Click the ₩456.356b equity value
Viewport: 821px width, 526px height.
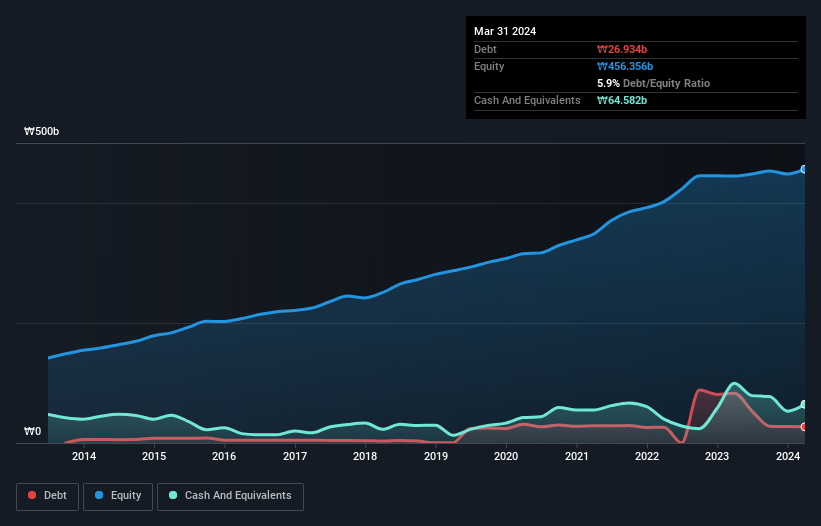tap(625, 66)
